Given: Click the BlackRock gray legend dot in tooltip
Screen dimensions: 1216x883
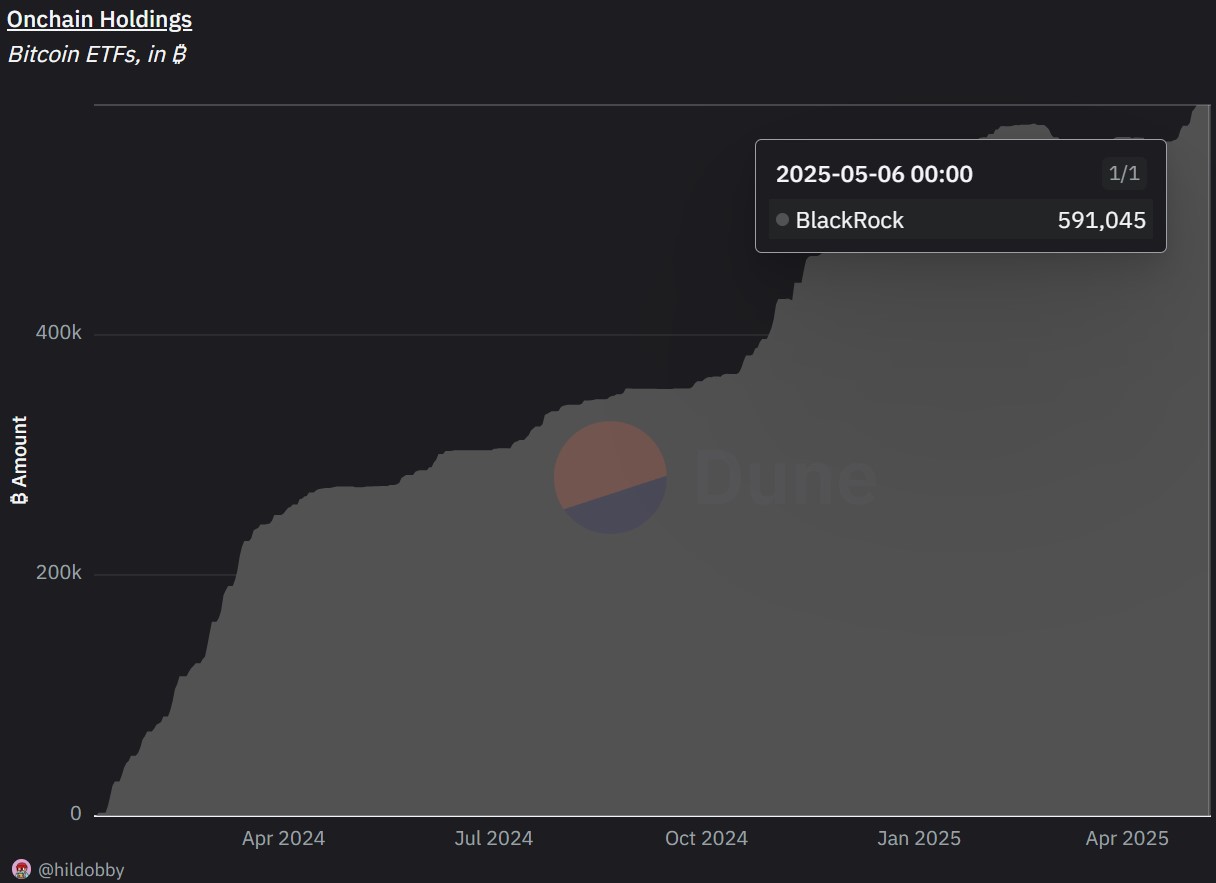Looking at the screenshot, I should coord(782,220).
